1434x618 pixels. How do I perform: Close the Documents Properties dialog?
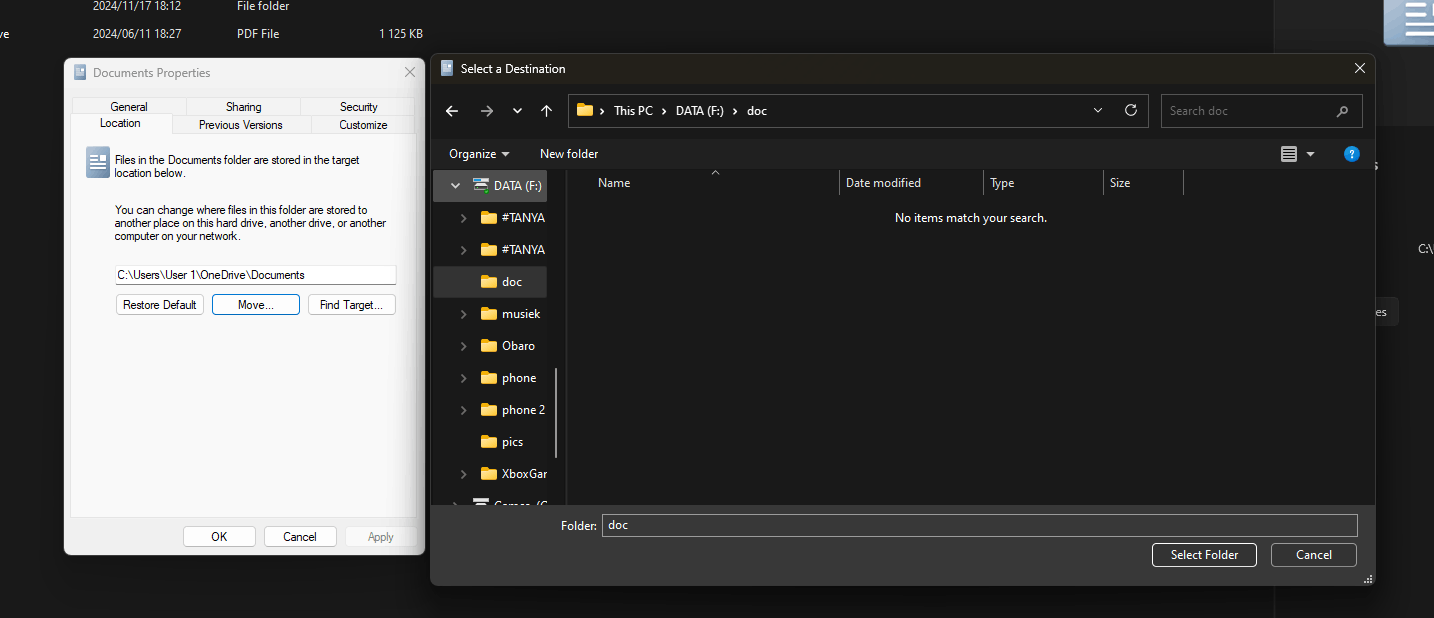[409, 73]
